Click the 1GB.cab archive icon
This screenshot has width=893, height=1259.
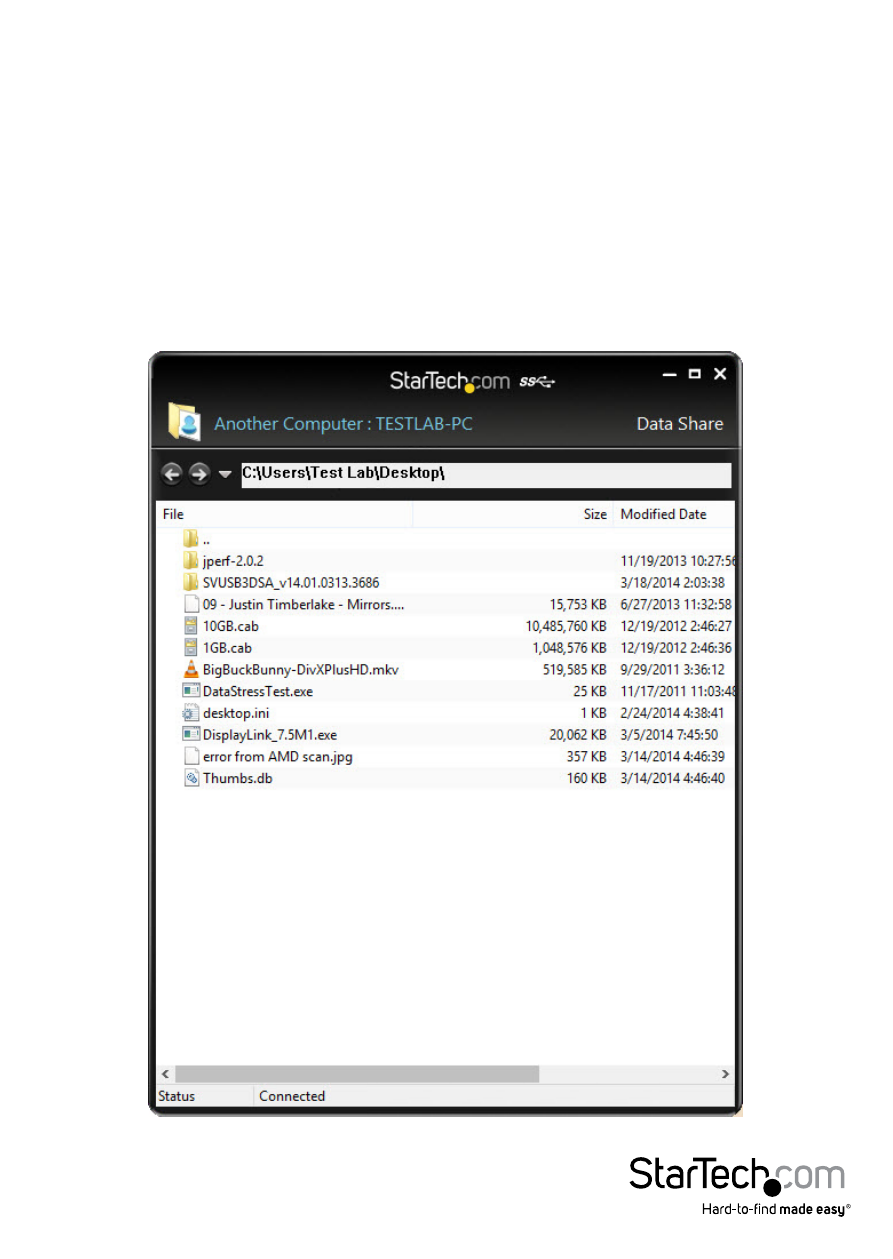pyautogui.click(x=191, y=647)
